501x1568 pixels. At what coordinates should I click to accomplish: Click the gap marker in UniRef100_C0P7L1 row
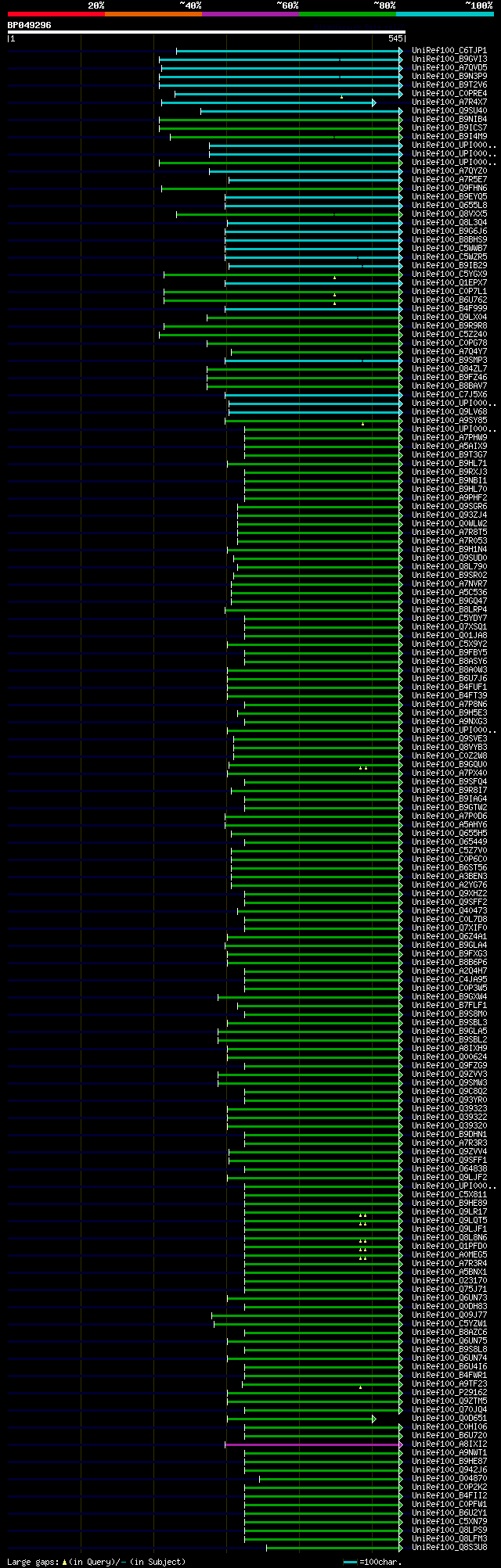334,295
